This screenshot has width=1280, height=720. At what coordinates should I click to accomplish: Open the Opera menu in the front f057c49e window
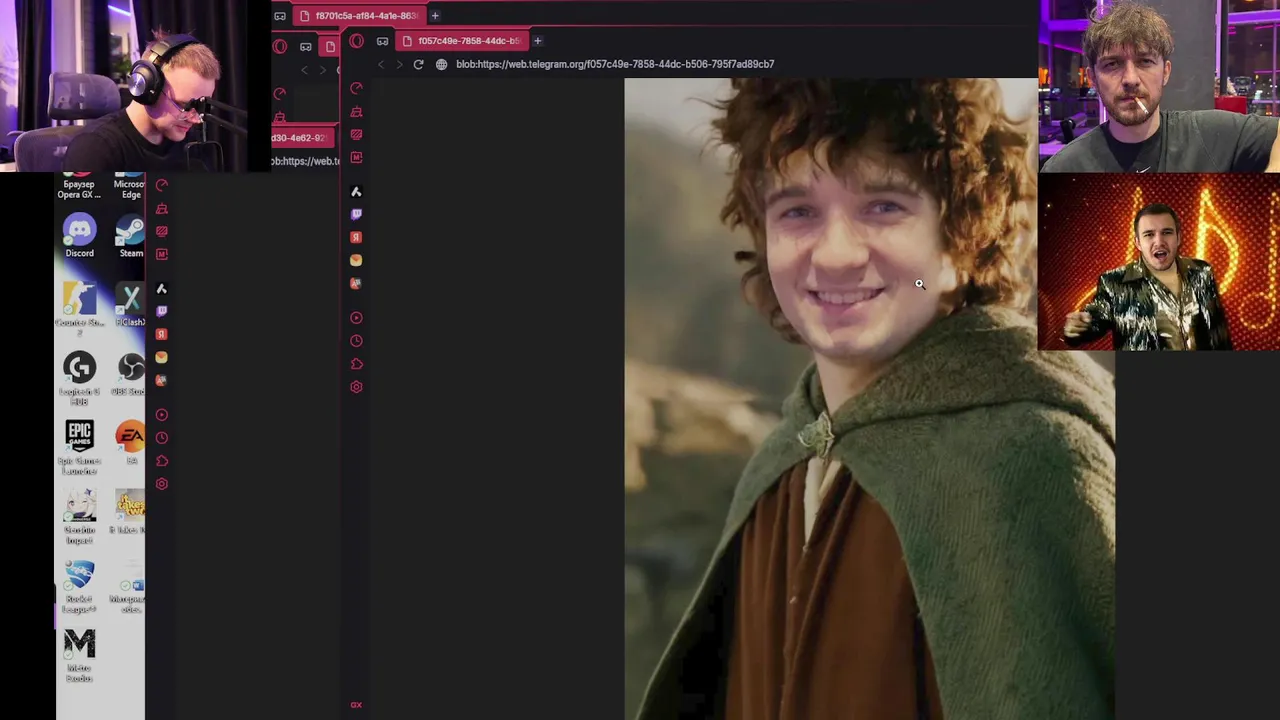coord(357,41)
